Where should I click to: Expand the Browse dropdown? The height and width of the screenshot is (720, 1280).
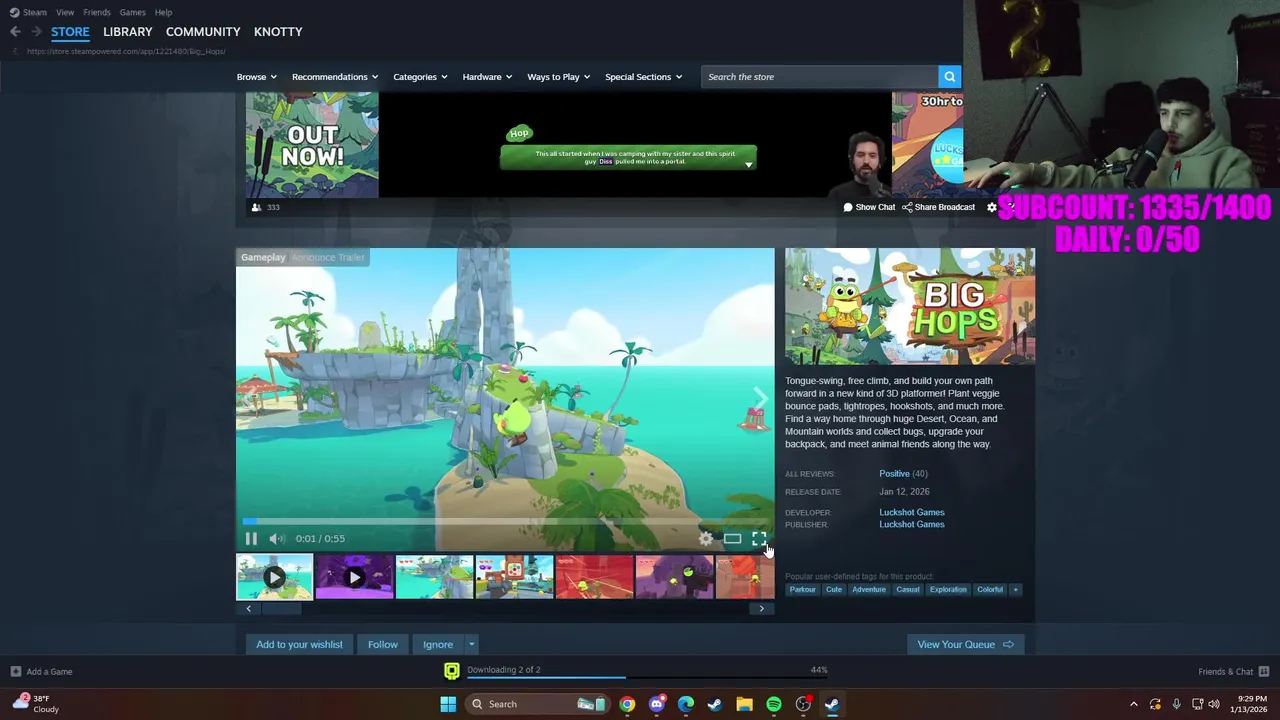point(256,77)
